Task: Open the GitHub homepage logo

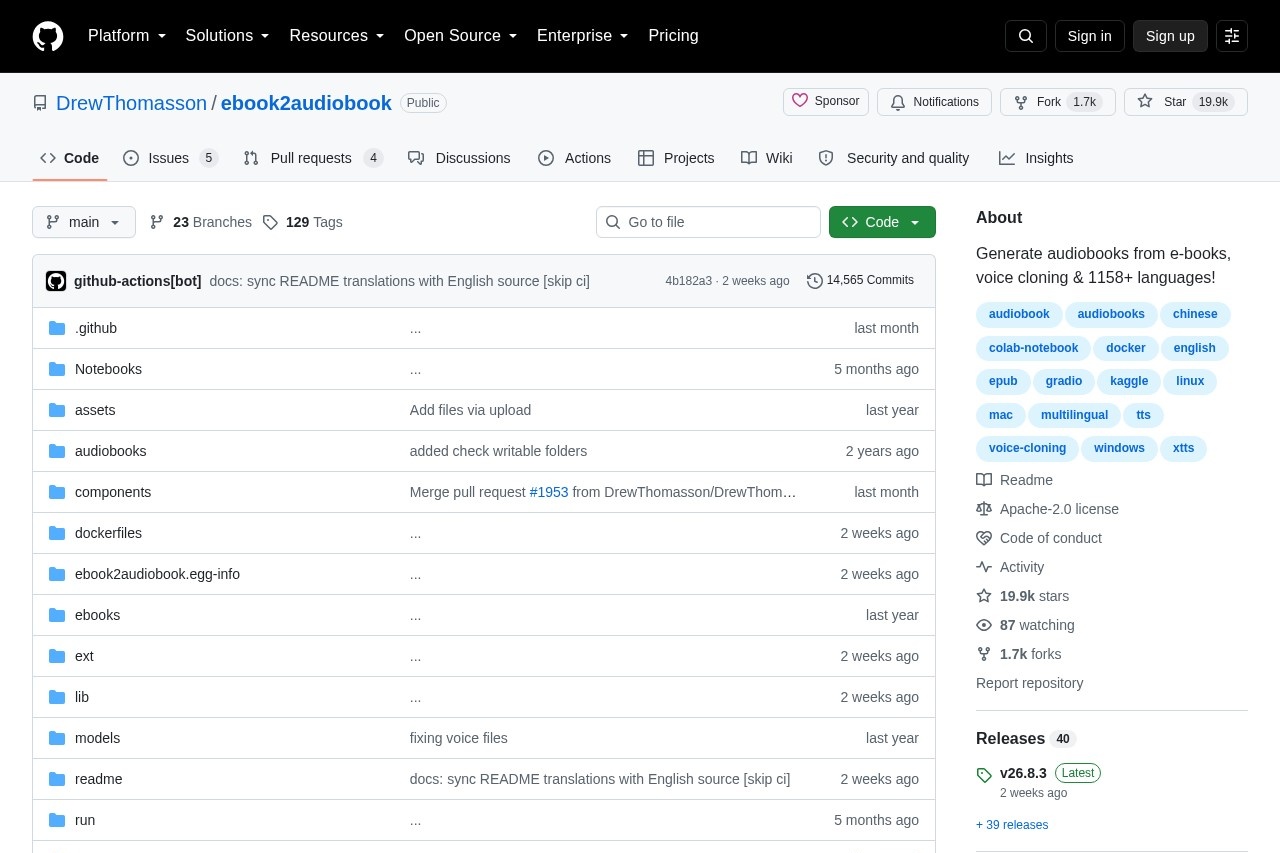Action: pos(48,36)
